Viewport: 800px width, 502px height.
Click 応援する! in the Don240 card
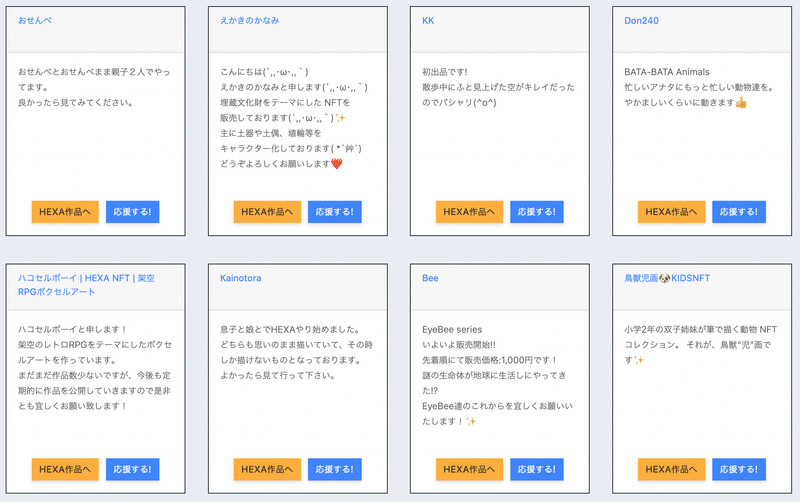[739, 212]
